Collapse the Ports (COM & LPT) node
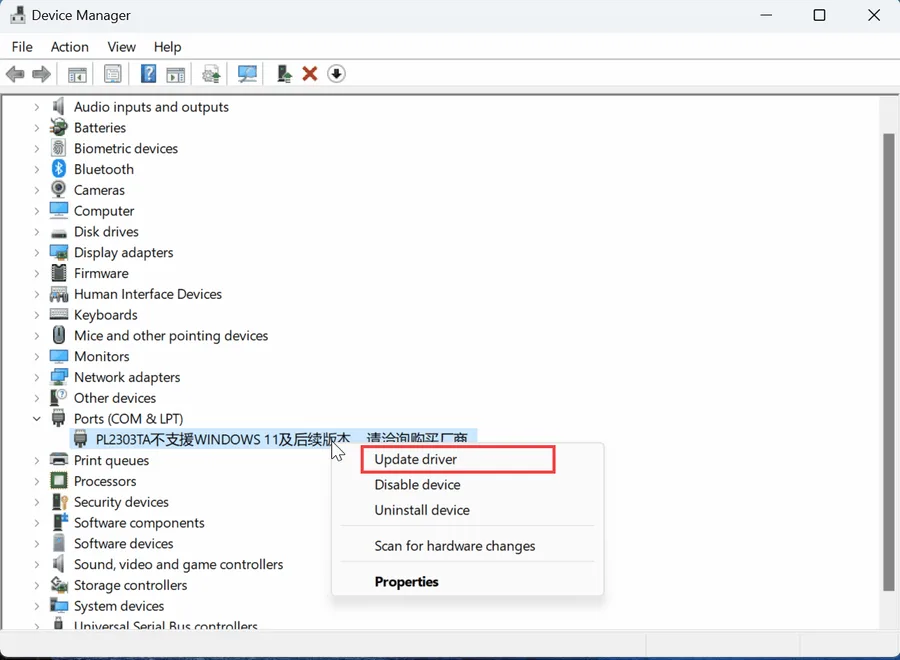The height and width of the screenshot is (660, 900). pos(37,419)
